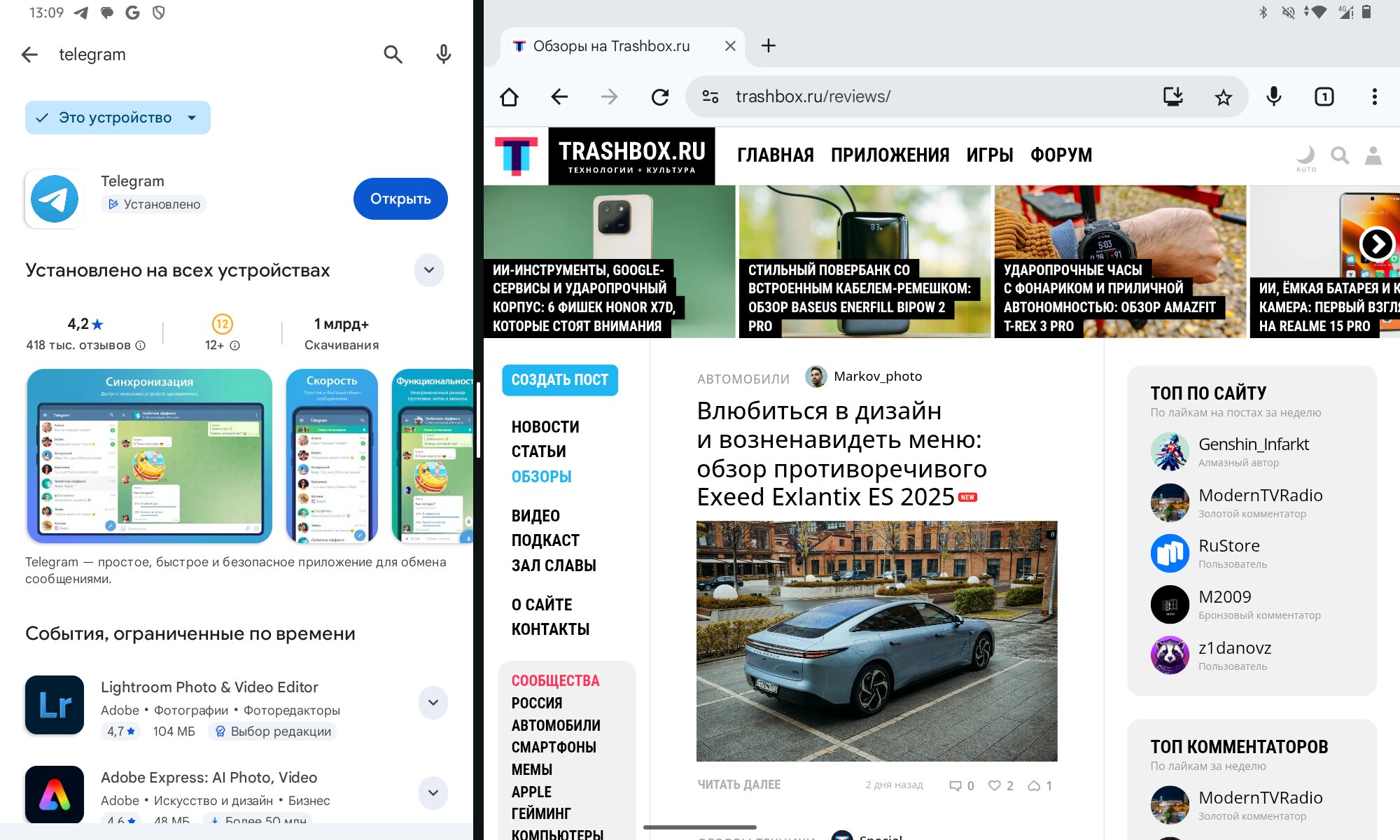
Task: Open Chrome's three-dot menu
Action: [1374, 97]
